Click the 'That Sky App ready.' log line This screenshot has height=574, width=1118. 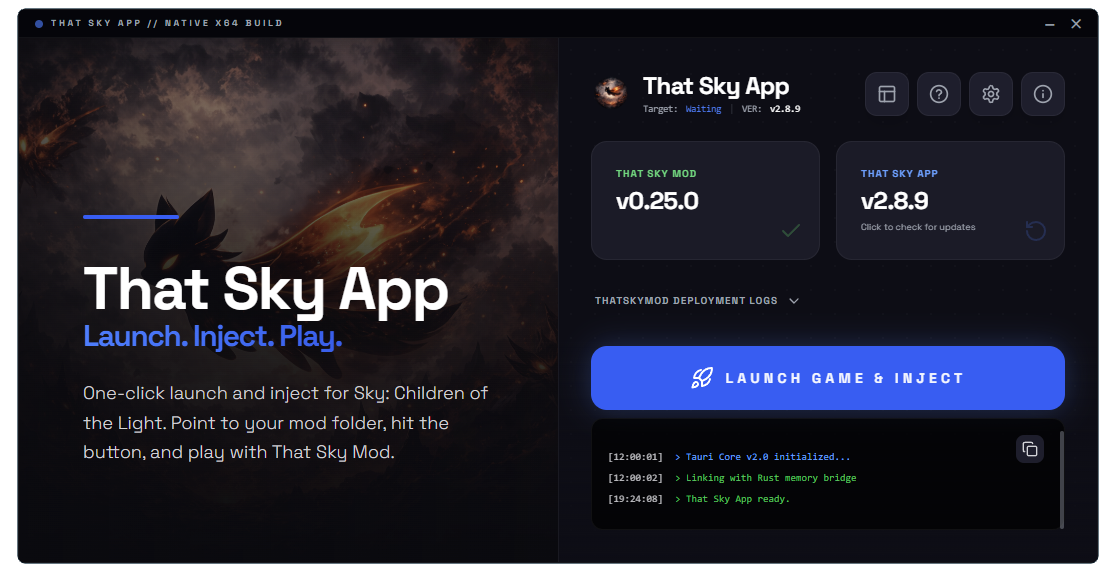737,499
